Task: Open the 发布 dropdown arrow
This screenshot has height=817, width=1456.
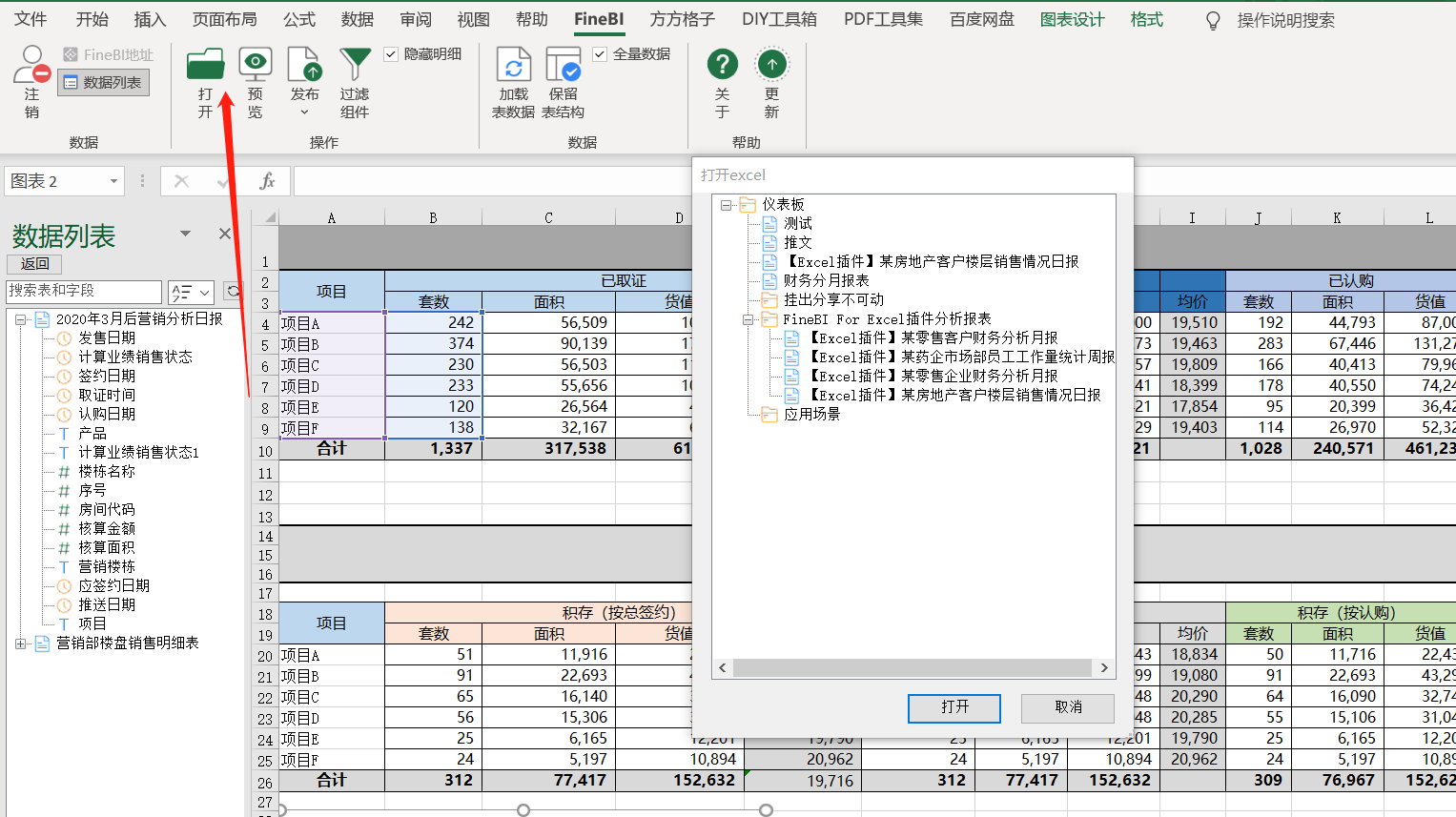Action: point(304,112)
